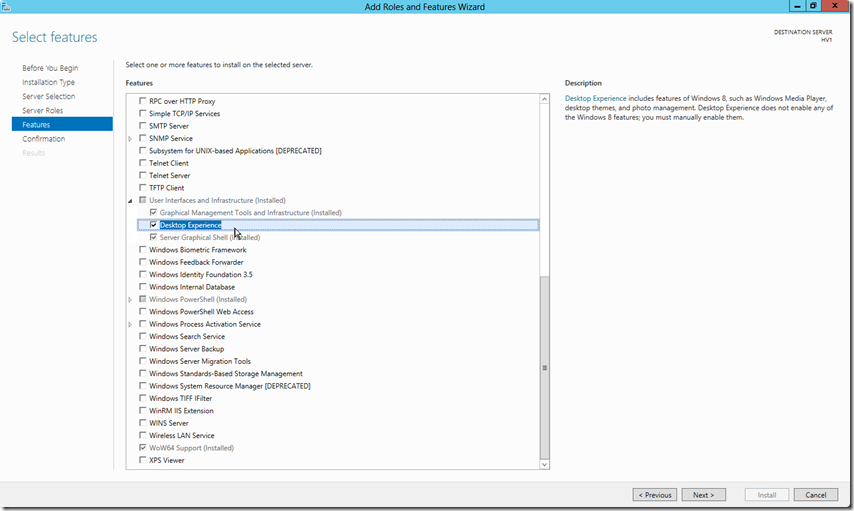Select the SNMP Service row text
This screenshot has width=854, height=511.
click(171, 138)
